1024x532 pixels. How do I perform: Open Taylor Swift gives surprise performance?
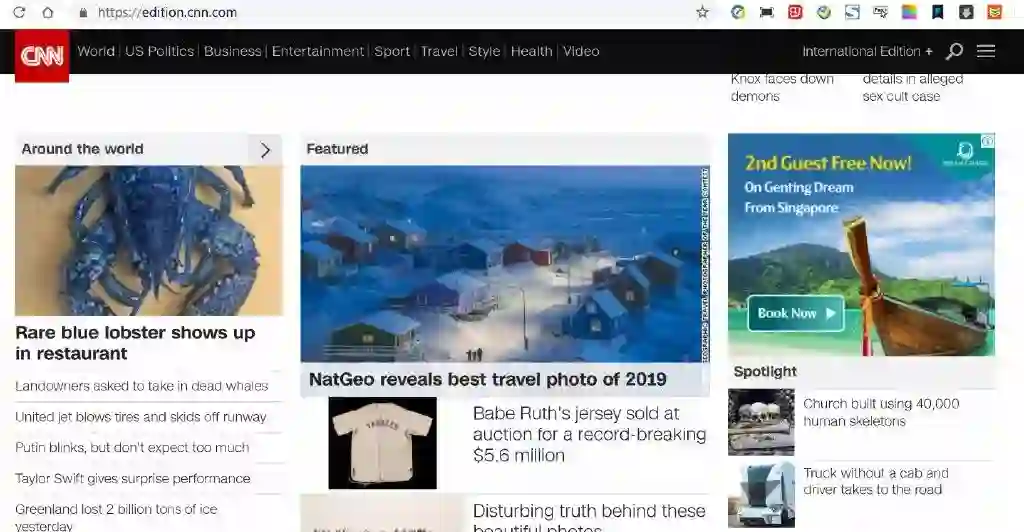click(x=133, y=478)
